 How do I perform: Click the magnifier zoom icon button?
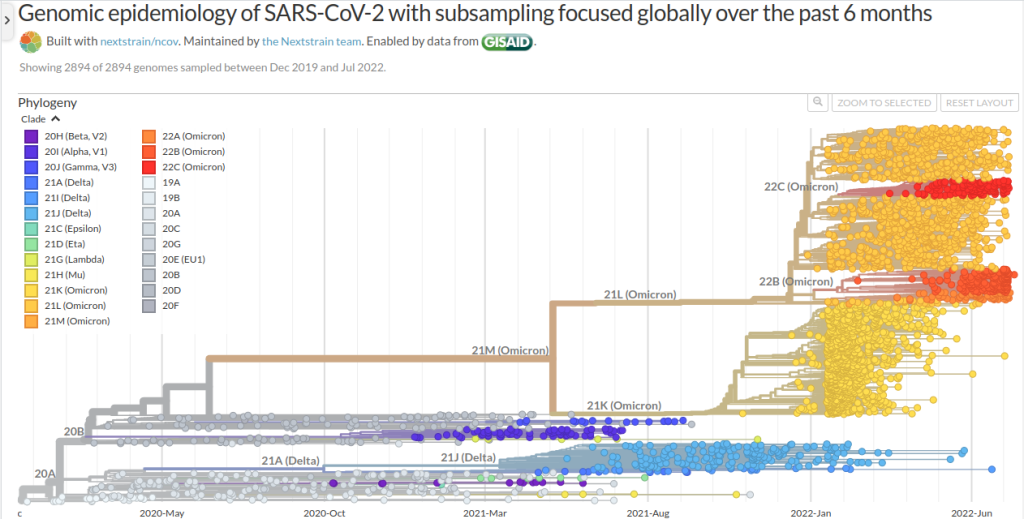[818, 102]
